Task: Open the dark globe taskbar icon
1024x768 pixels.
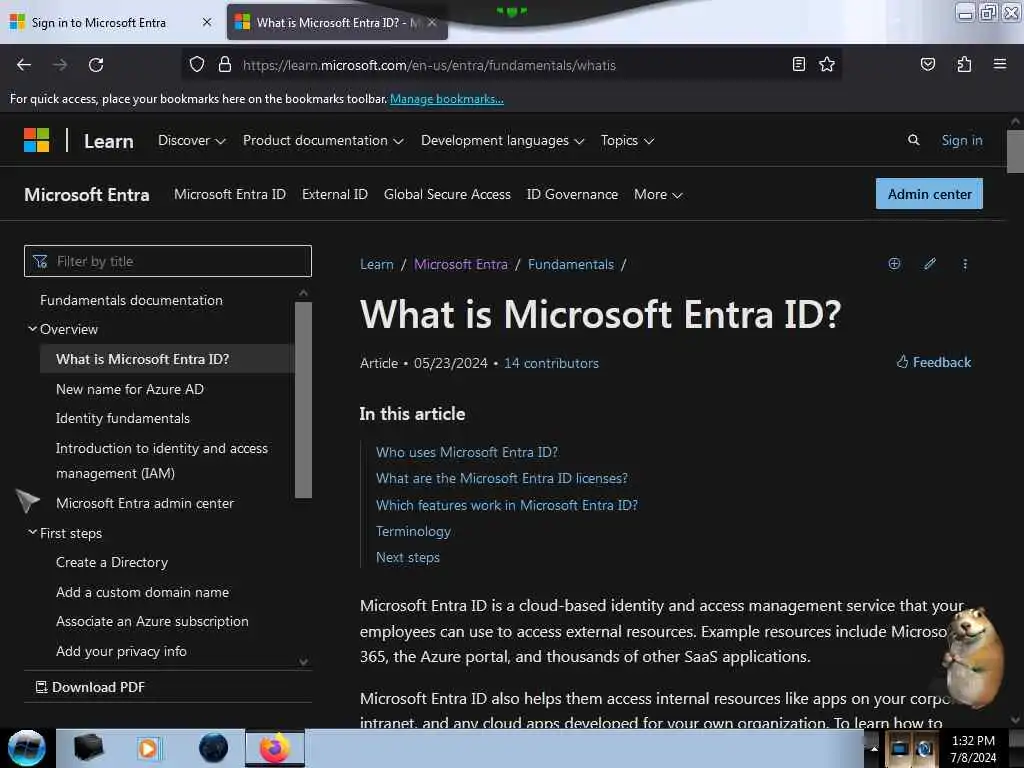Action: (x=214, y=748)
